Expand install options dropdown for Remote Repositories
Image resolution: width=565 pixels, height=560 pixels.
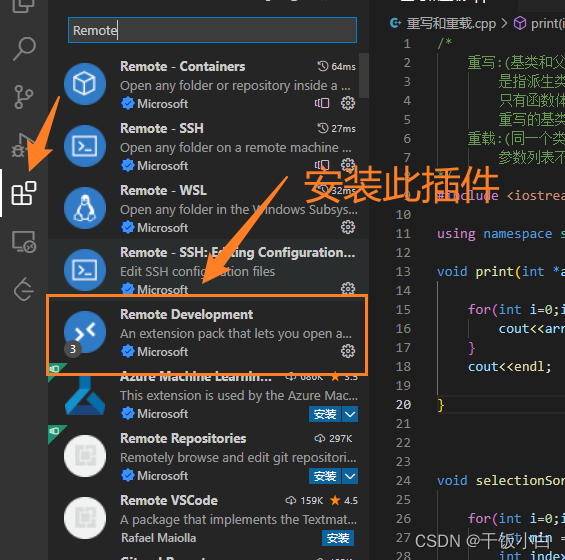350,476
